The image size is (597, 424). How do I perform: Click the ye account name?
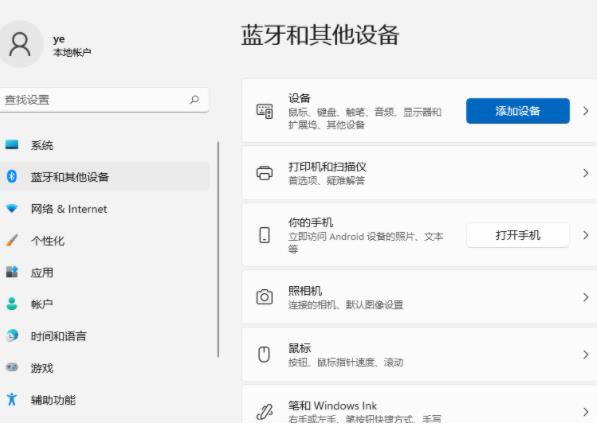pos(59,39)
